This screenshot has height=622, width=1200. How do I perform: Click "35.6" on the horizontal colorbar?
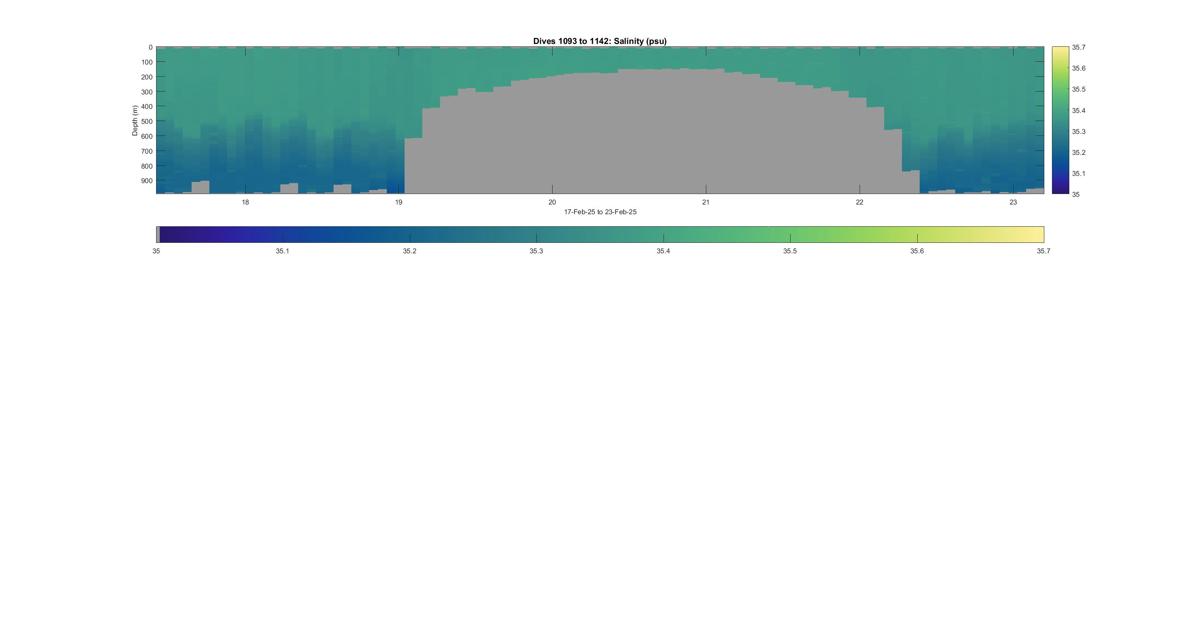917,251
